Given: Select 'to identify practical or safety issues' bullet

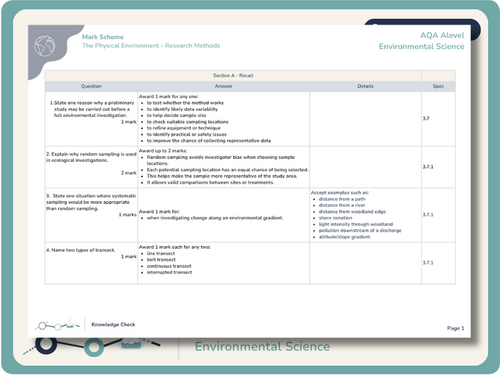Looking at the screenshot, I should tap(187, 134).
